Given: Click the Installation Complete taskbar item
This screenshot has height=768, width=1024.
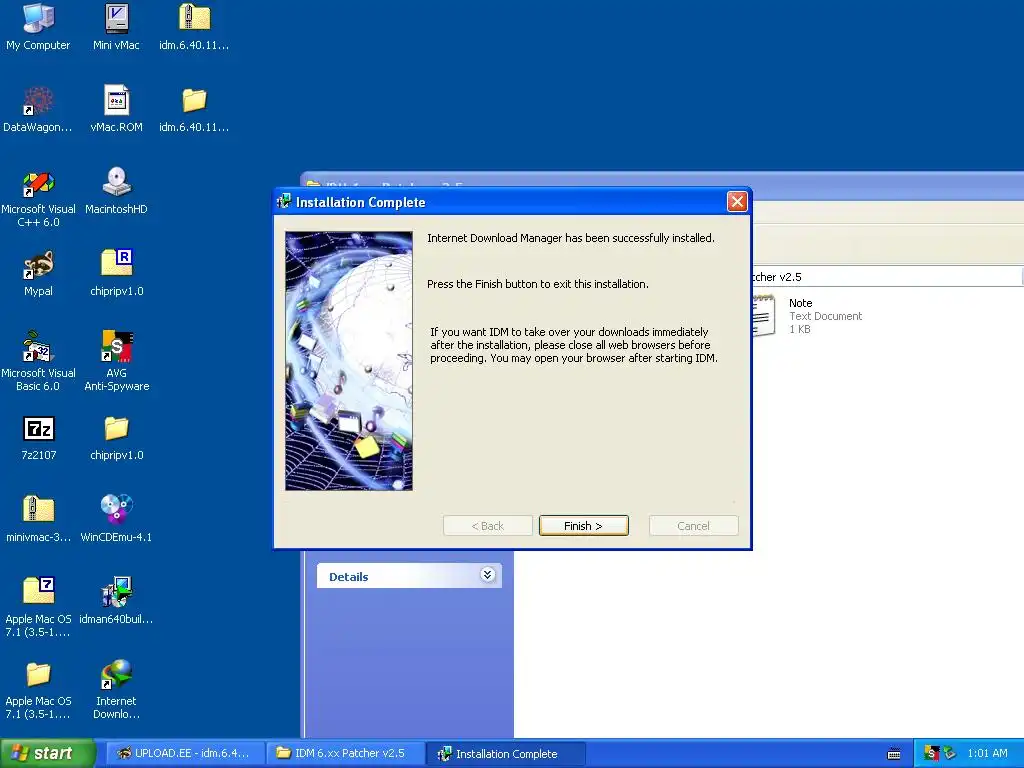Looking at the screenshot, I should click(x=506, y=754).
